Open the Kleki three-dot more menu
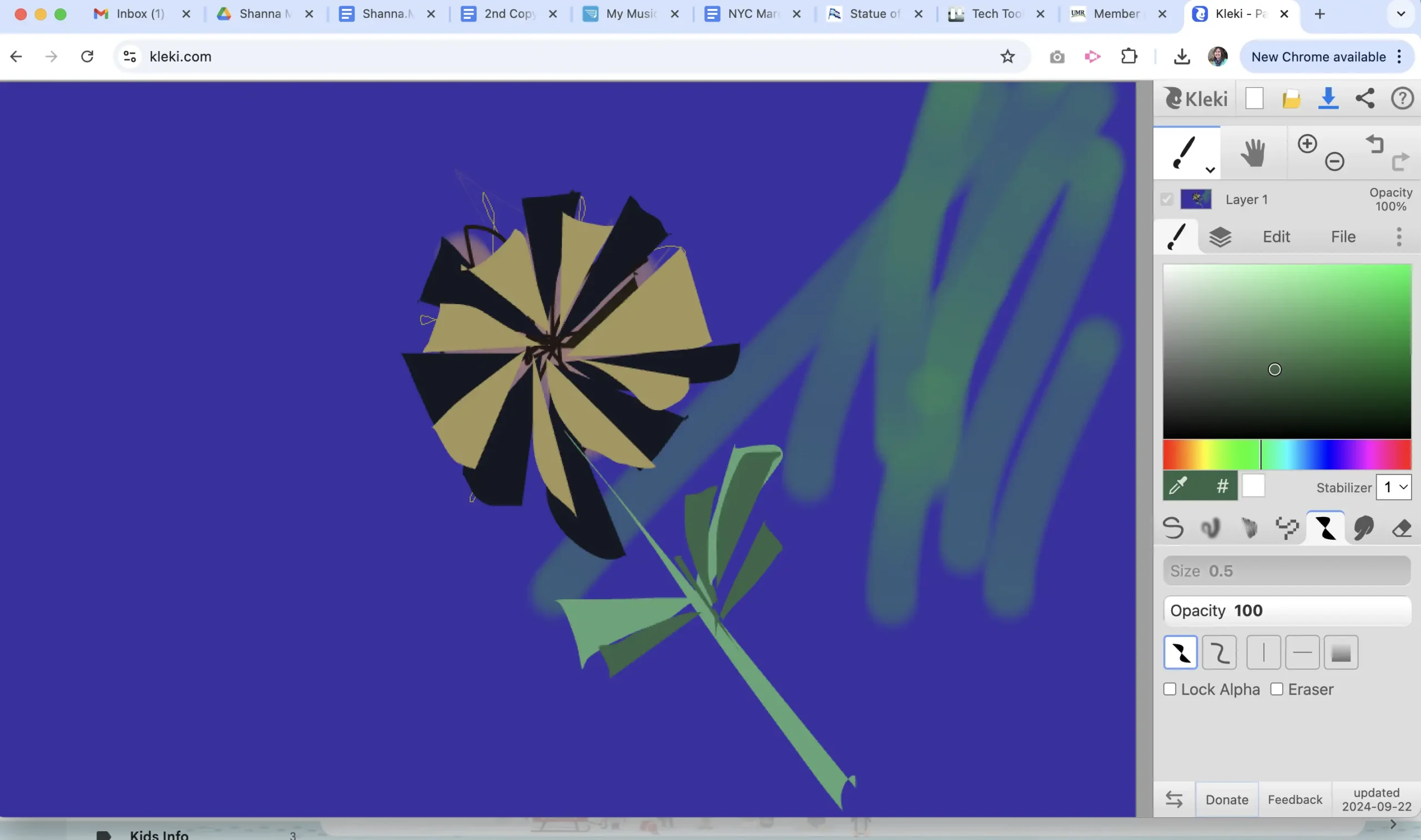 [x=1398, y=236]
